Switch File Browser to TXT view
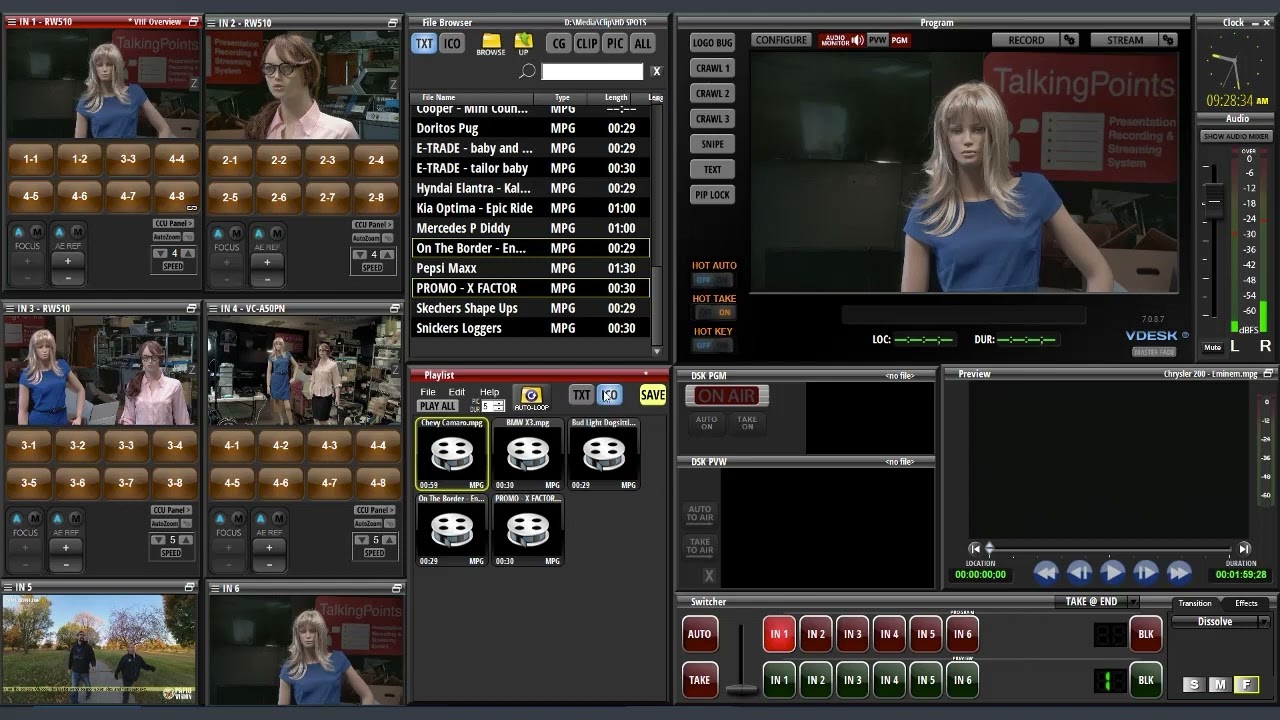 click(x=424, y=44)
